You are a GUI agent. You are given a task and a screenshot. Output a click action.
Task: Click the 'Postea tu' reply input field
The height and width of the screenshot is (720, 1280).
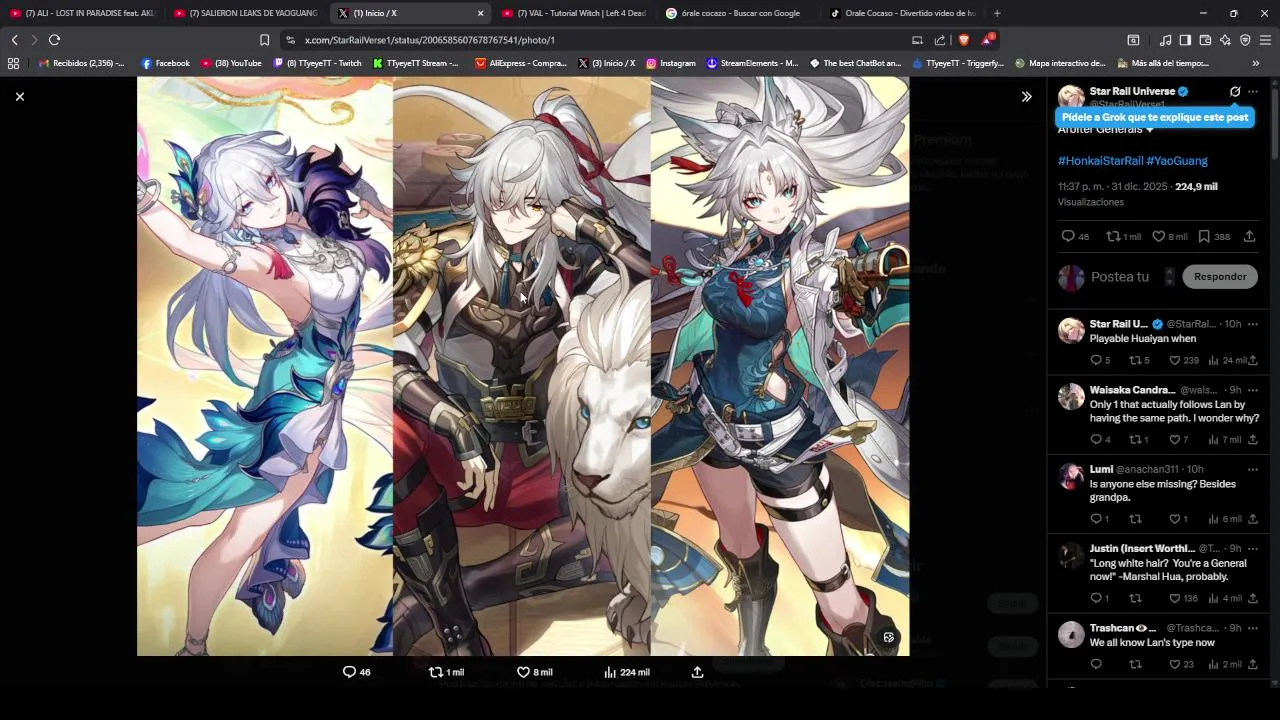tap(1120, 277)
